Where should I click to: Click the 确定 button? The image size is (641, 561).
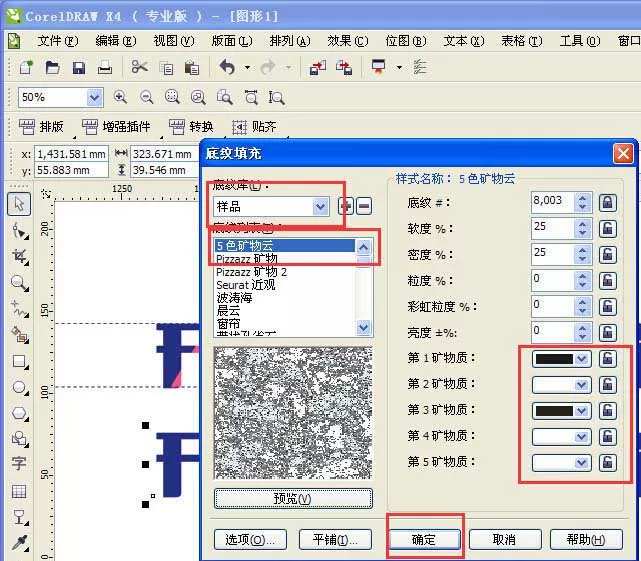[424, 539]
